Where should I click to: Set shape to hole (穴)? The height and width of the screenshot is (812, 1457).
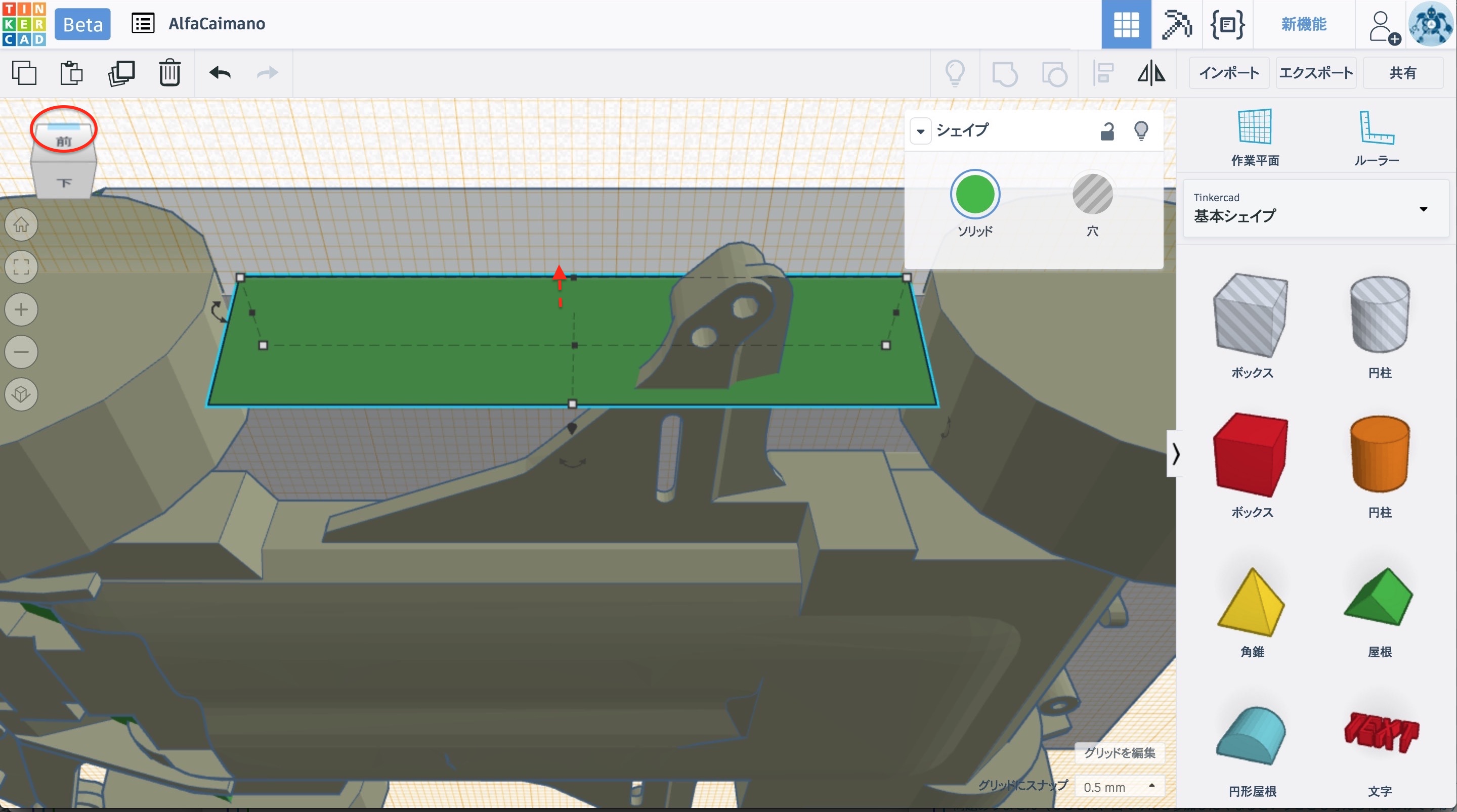[1092, 195]
